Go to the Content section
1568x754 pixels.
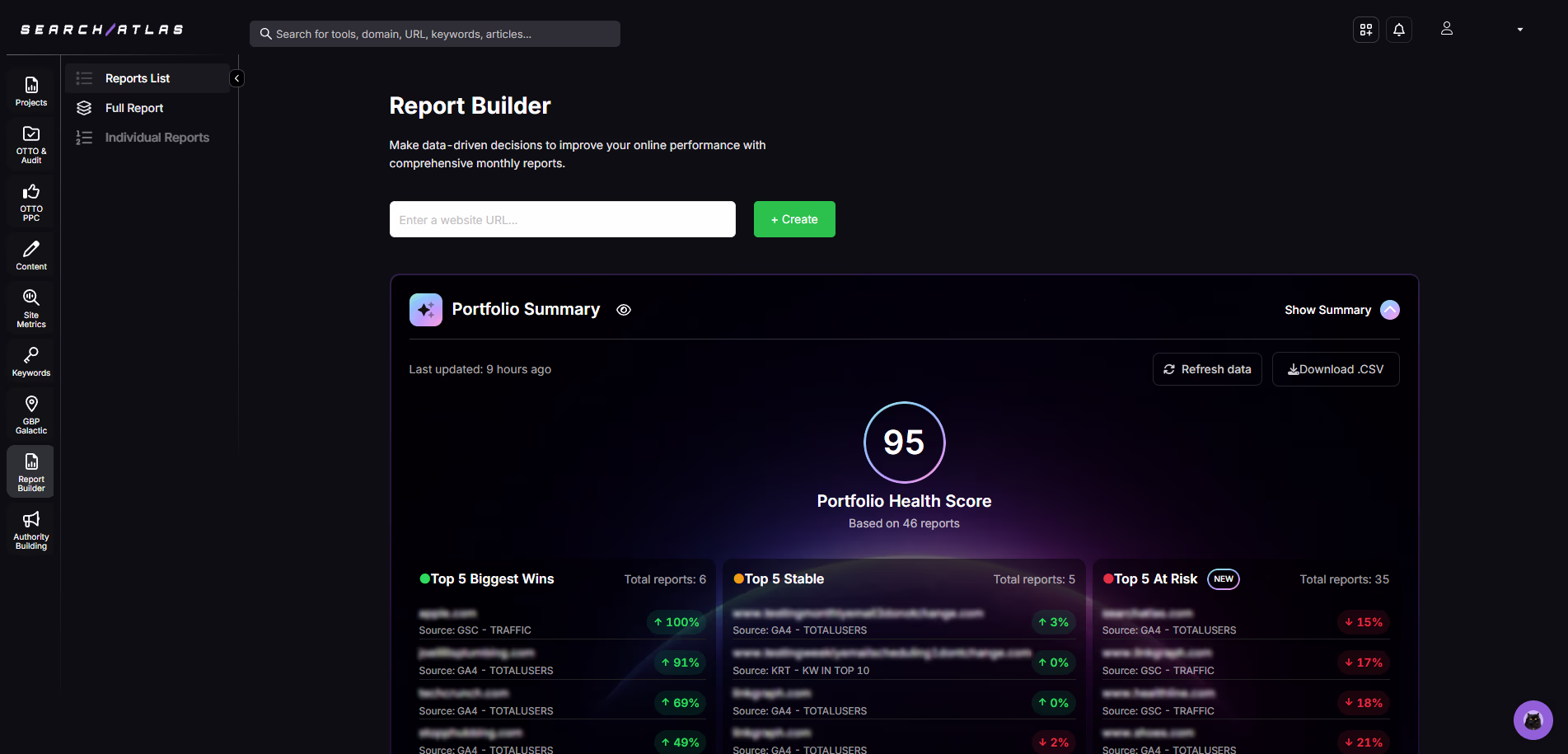click(31, 255)
